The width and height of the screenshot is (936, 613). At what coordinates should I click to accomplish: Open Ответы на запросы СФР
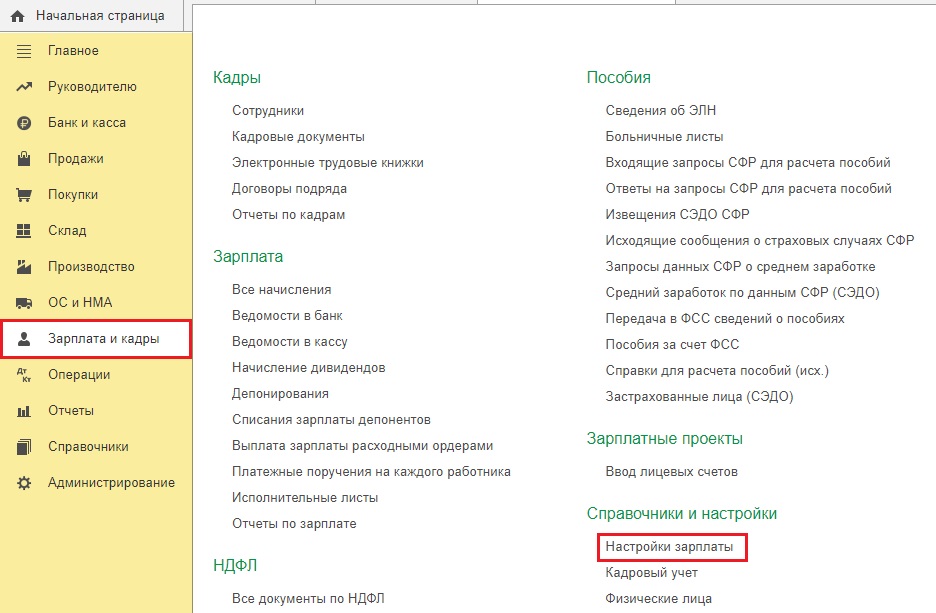click(x=749, y=189)
